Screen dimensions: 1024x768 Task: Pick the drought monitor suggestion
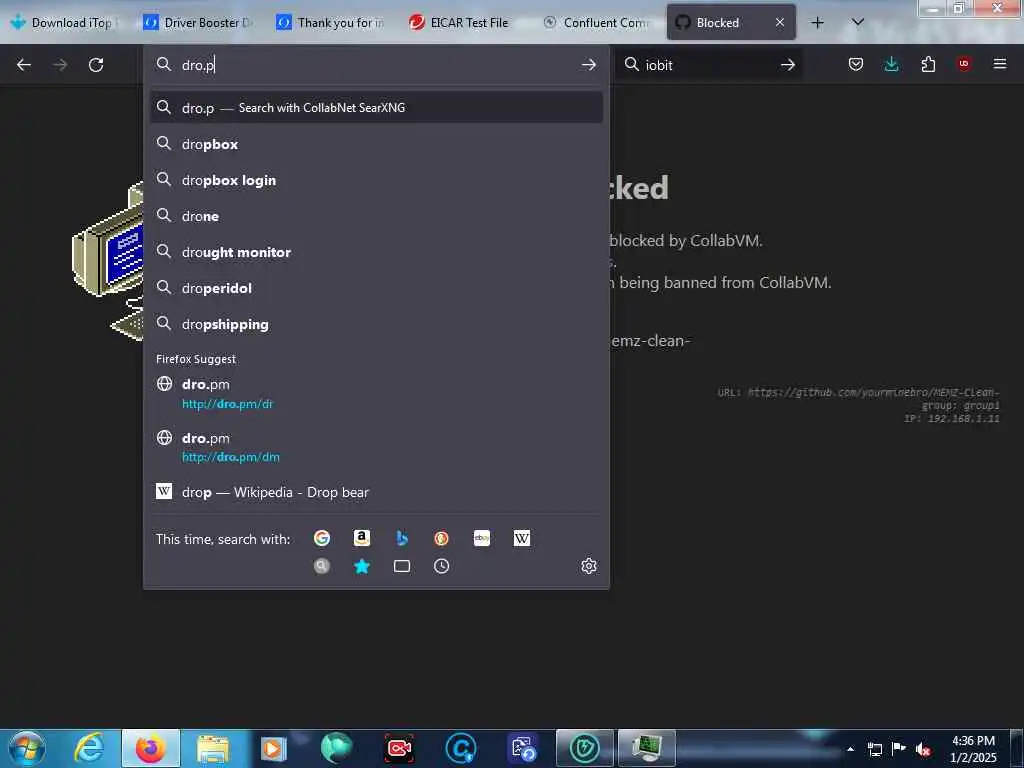pos(377,252)
